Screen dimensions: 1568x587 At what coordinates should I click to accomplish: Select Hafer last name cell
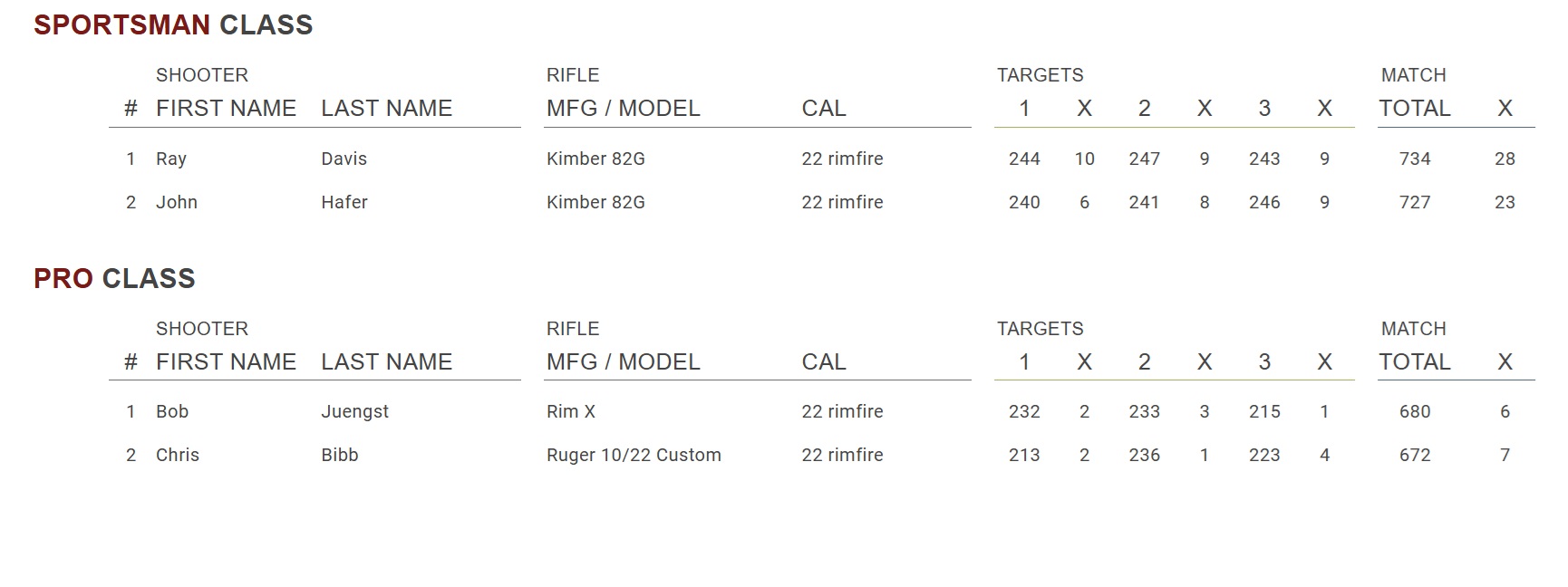[344, 202]
